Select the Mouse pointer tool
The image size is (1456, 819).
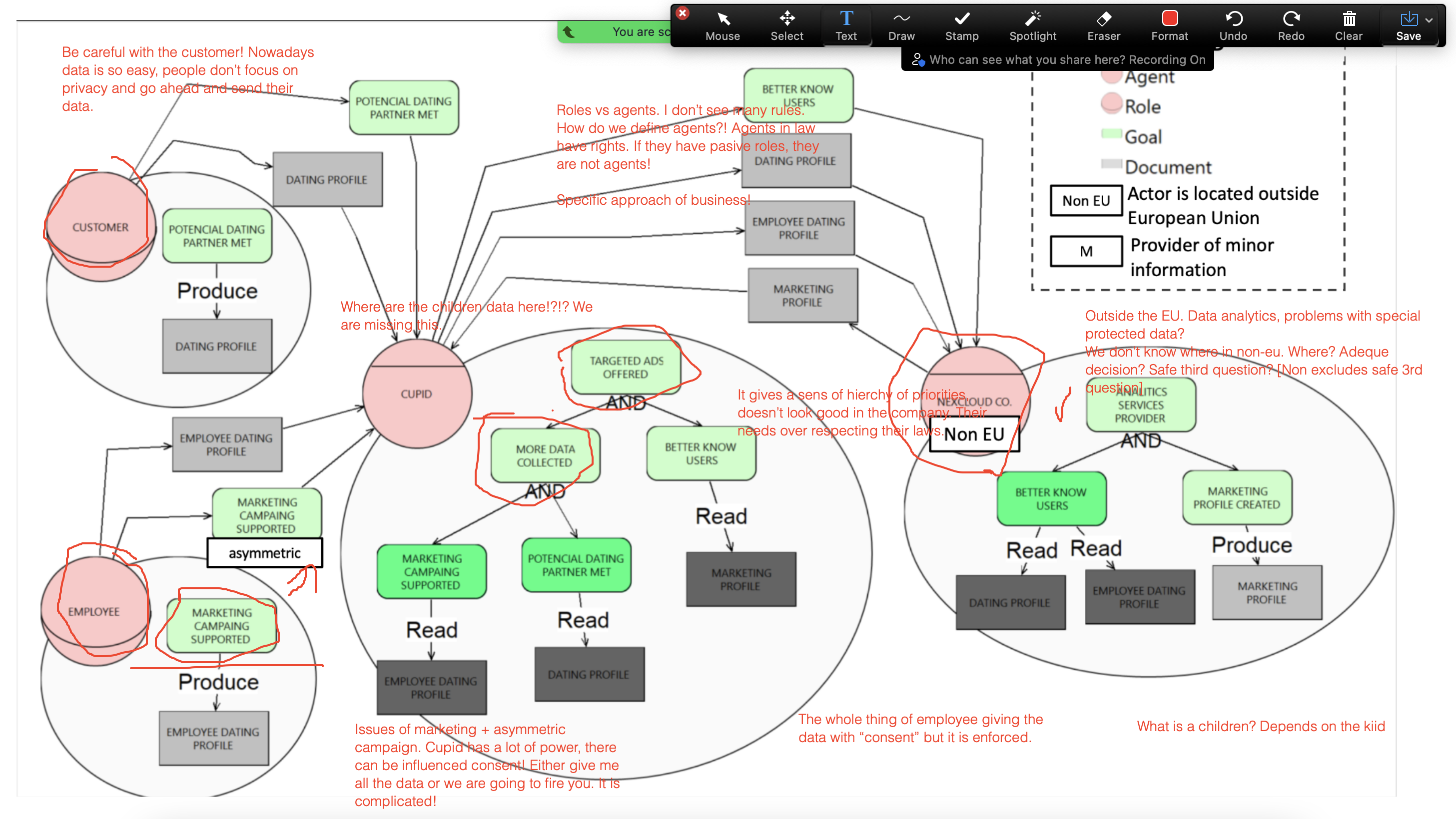[723, 25]
